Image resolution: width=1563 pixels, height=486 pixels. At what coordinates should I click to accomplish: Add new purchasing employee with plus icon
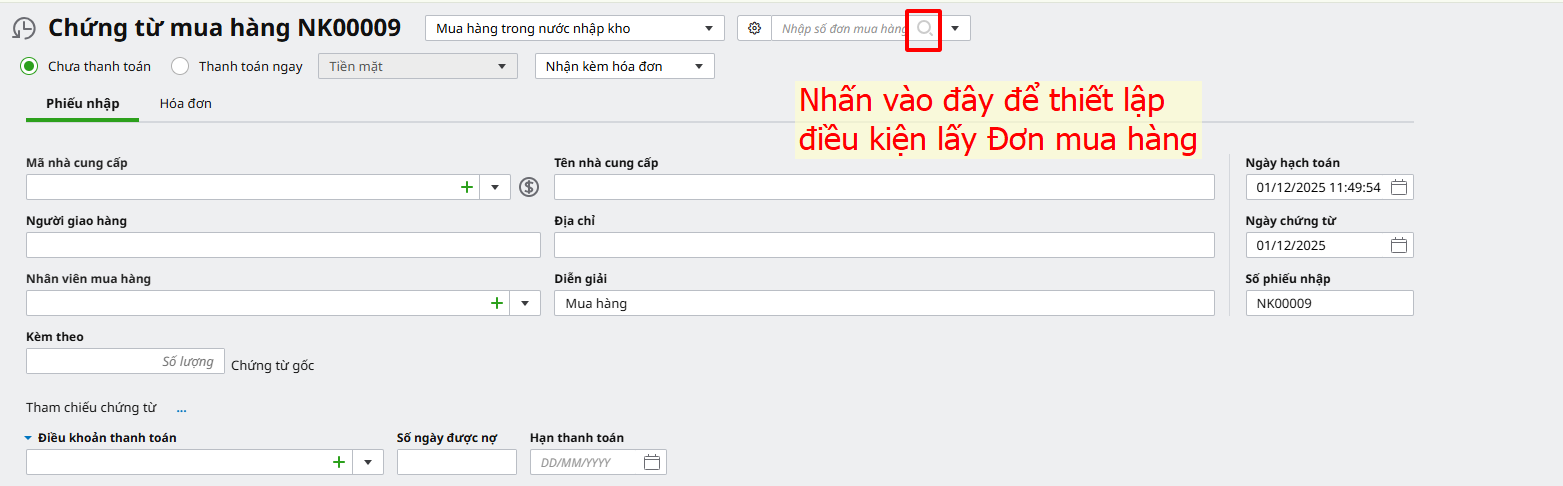[496, 303]
